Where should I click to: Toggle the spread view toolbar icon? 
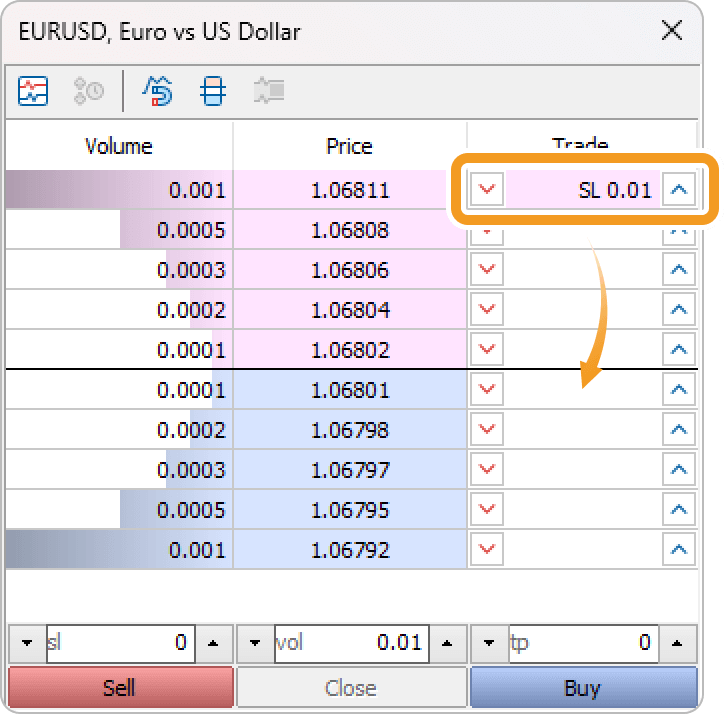[157, 91]
